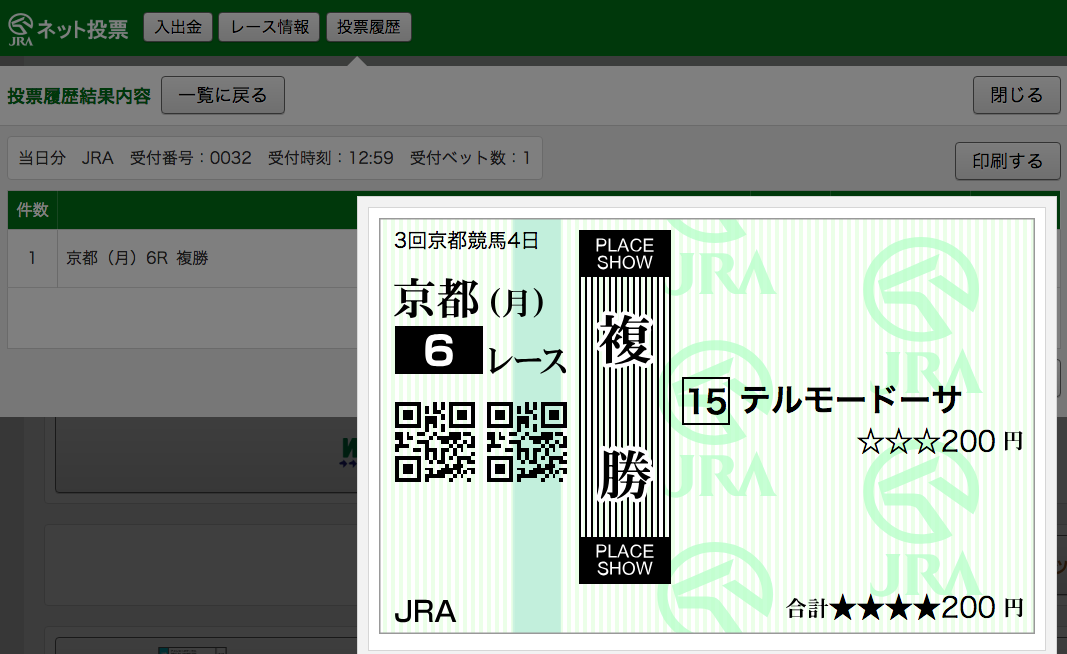Click the 京都(月) text on the ticket
The height and width of the screenshot is (654, 1067).
pos(469,299)
